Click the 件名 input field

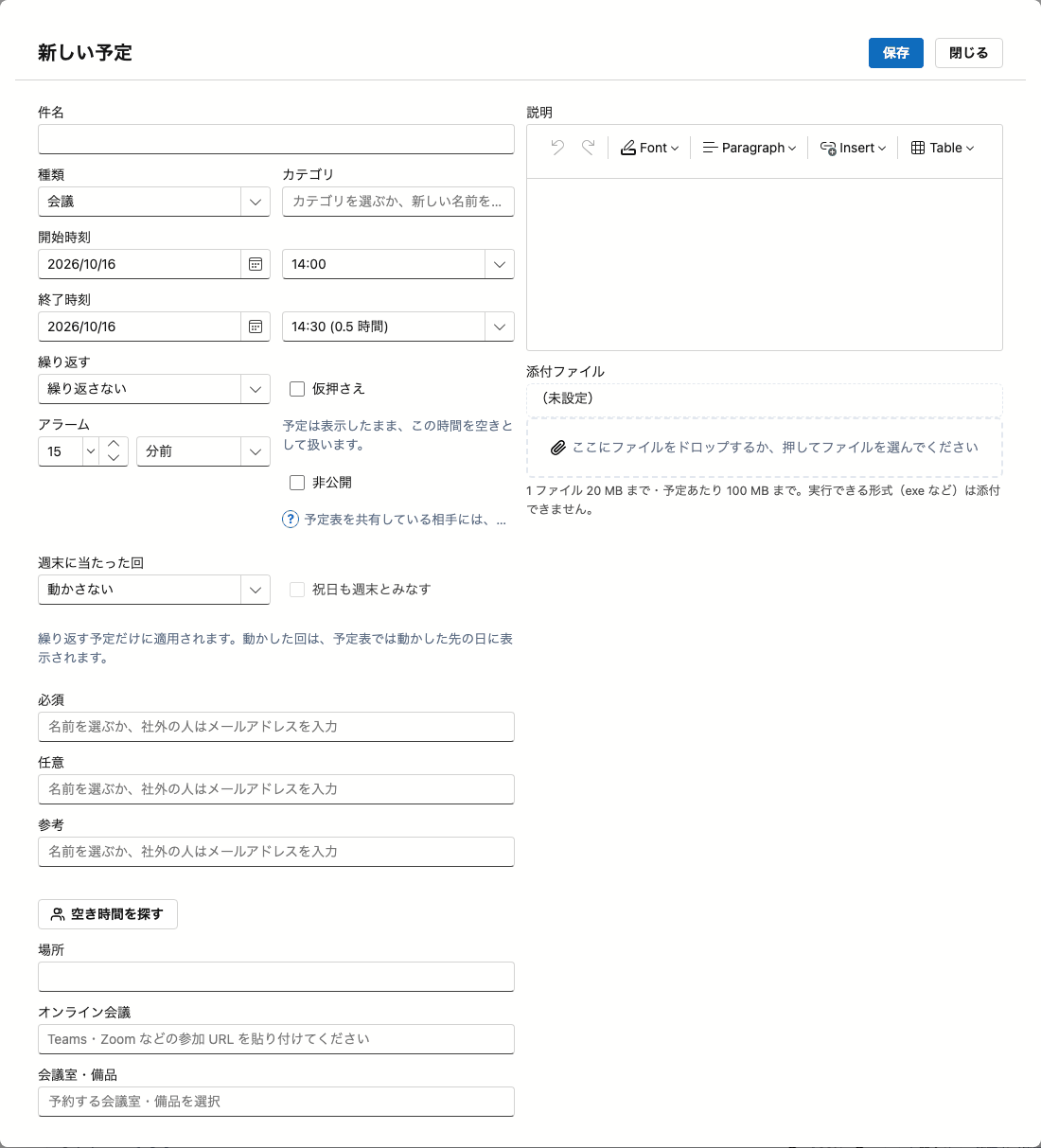pos(276,139)
